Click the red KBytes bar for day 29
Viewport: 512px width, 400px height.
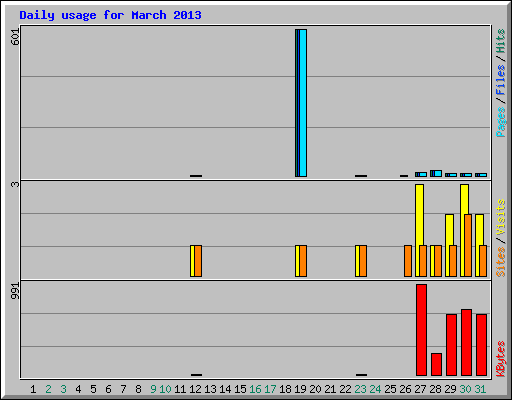tap(451, 345)
